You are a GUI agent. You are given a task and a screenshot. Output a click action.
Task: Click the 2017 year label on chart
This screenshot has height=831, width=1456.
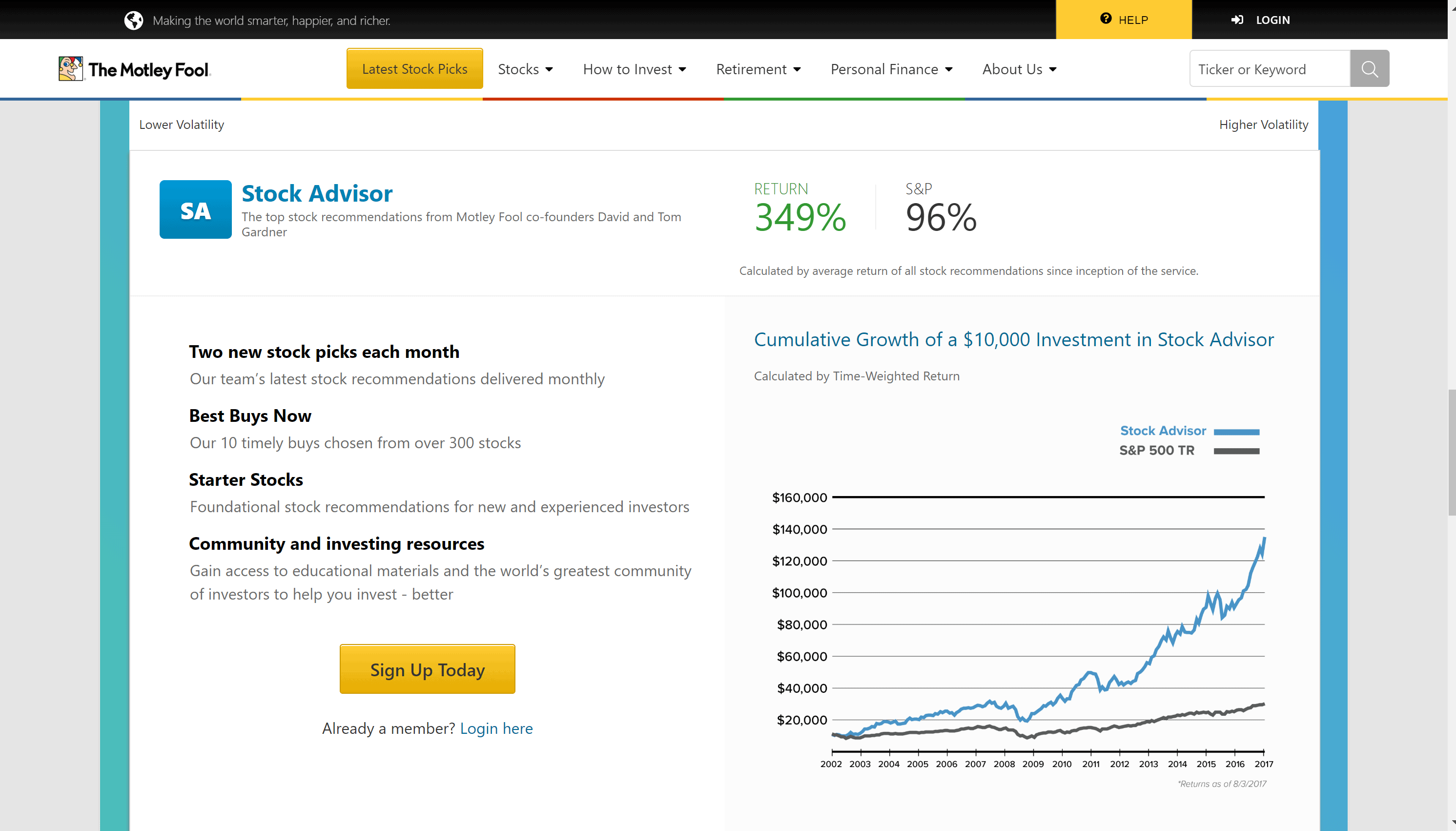[x=1264, y=764]
